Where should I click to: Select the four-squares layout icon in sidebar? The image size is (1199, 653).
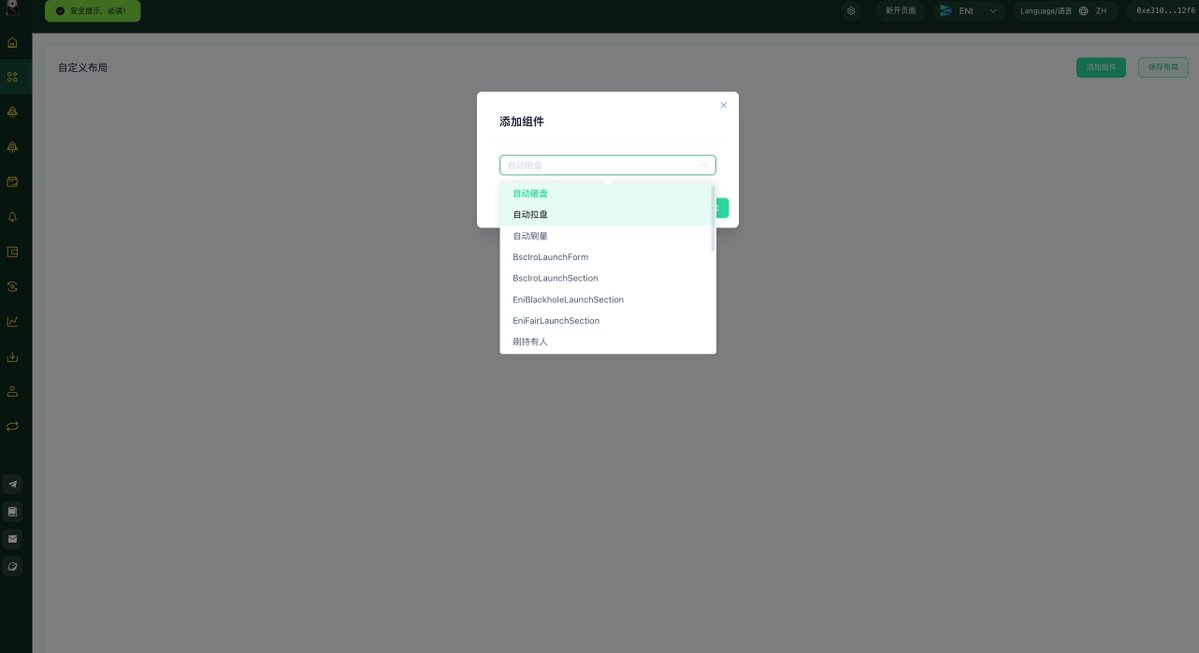[x=12, y=77]
